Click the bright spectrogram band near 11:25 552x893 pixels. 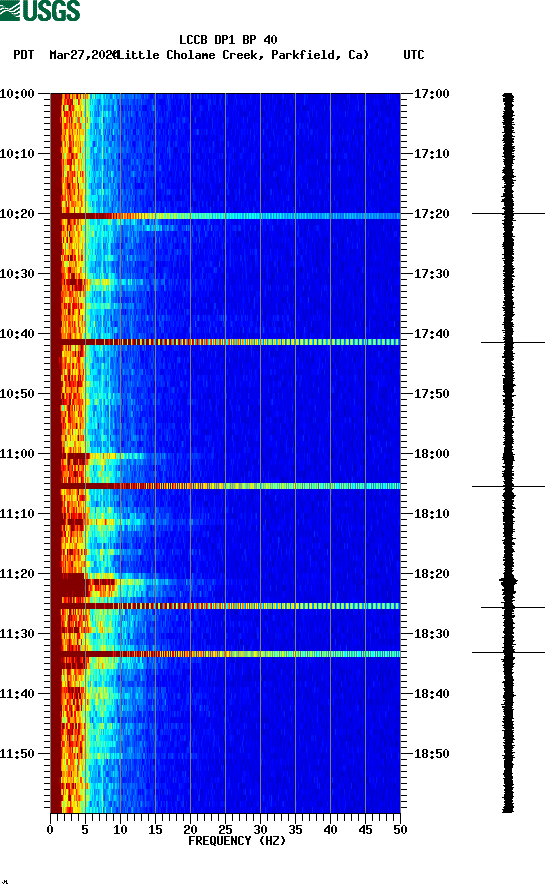coord(226,606)
